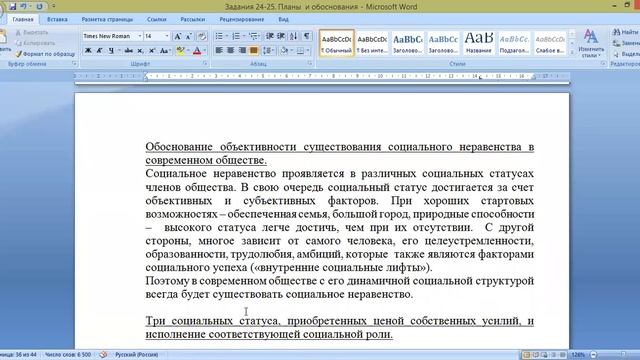Redo the action in Quick Access toolbar
This screenshot has width=640, height=360.
[40, 7]
